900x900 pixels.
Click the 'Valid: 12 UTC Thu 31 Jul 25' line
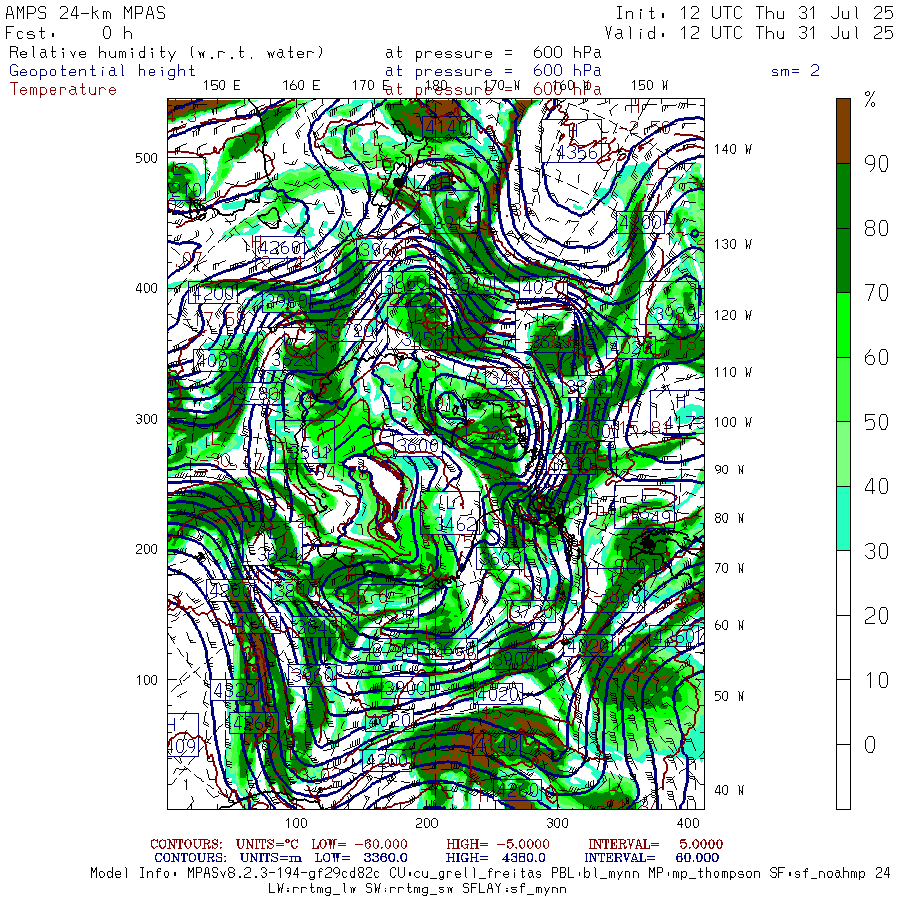(x=749, y=33)
